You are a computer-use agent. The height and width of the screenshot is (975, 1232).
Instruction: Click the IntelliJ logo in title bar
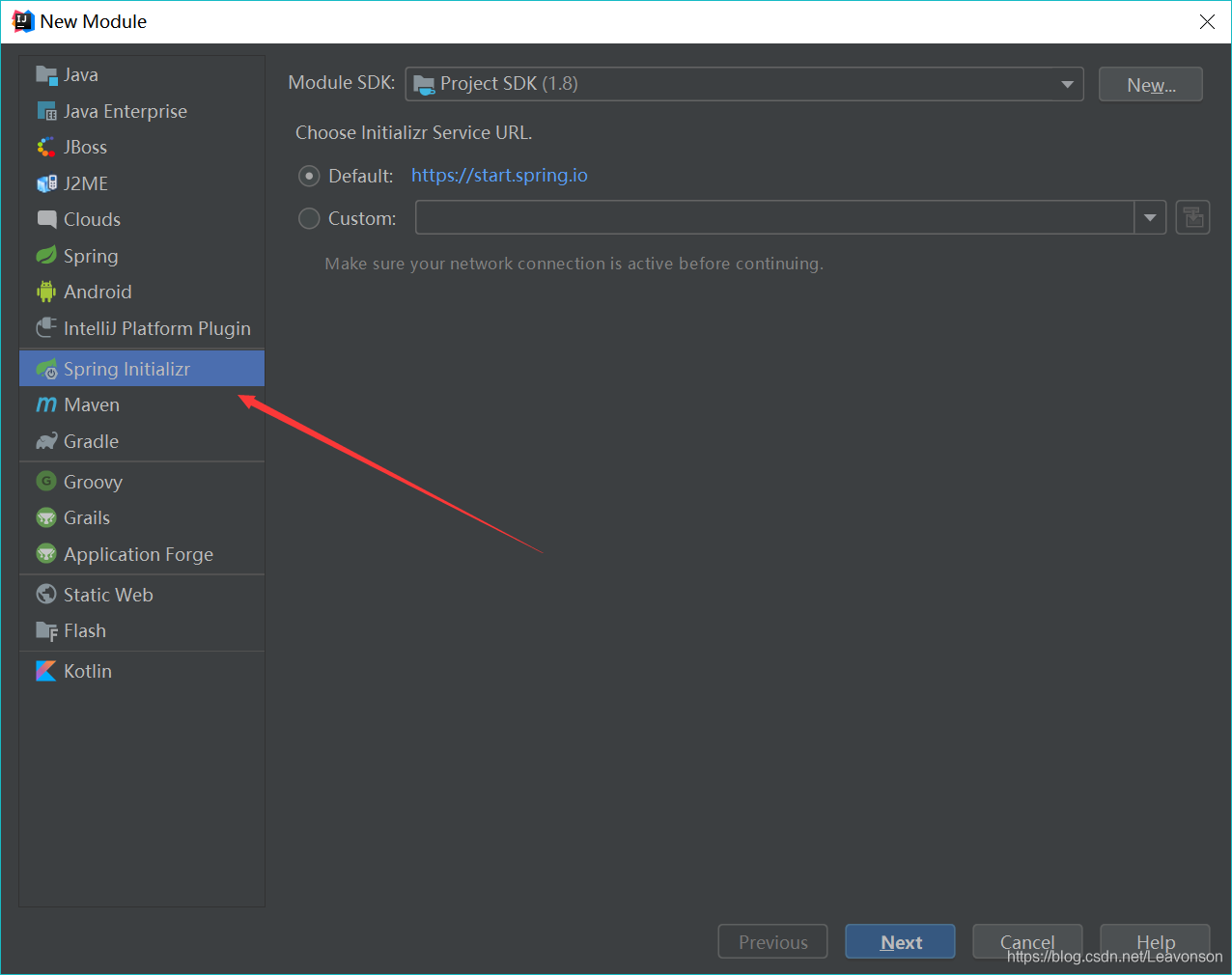pyautogui.click(x=23, y=21)
